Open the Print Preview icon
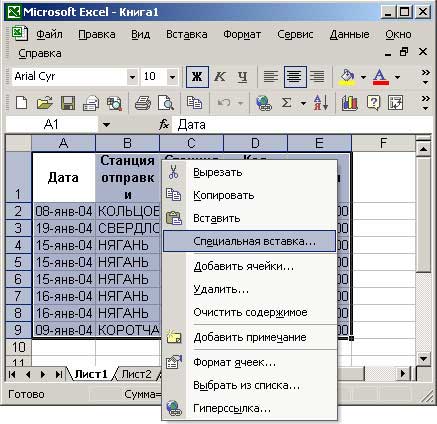 [x=166, y=103]
